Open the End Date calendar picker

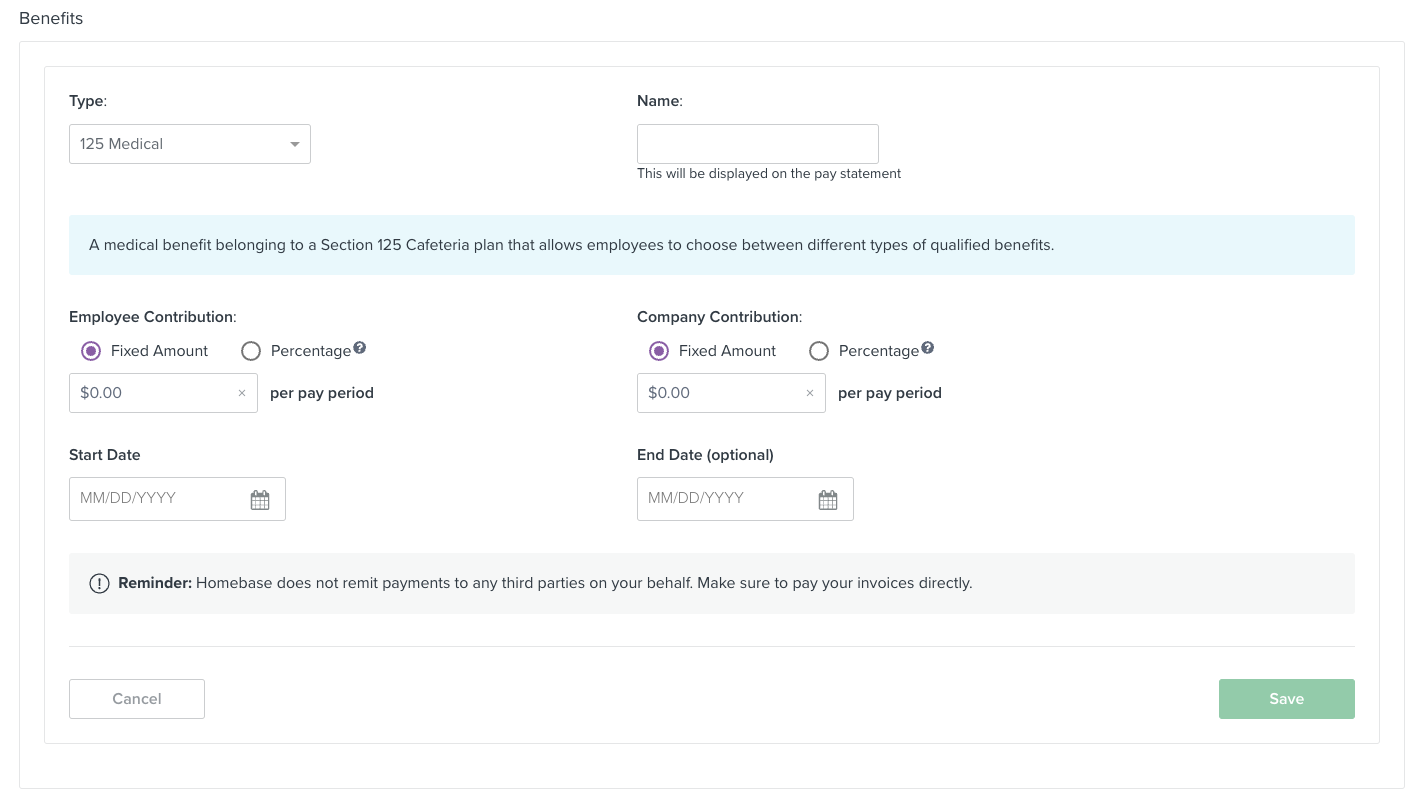[x=828, y=498]
